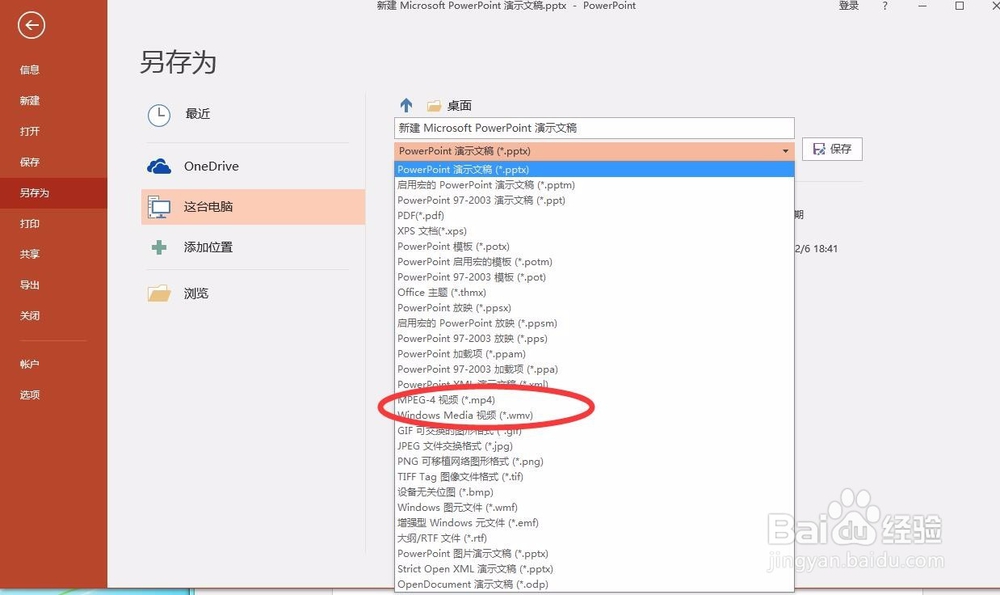Click the clock icon for Recent
Image resolution: width=1000 pixels, height=595 pixels.
[159, 115]
